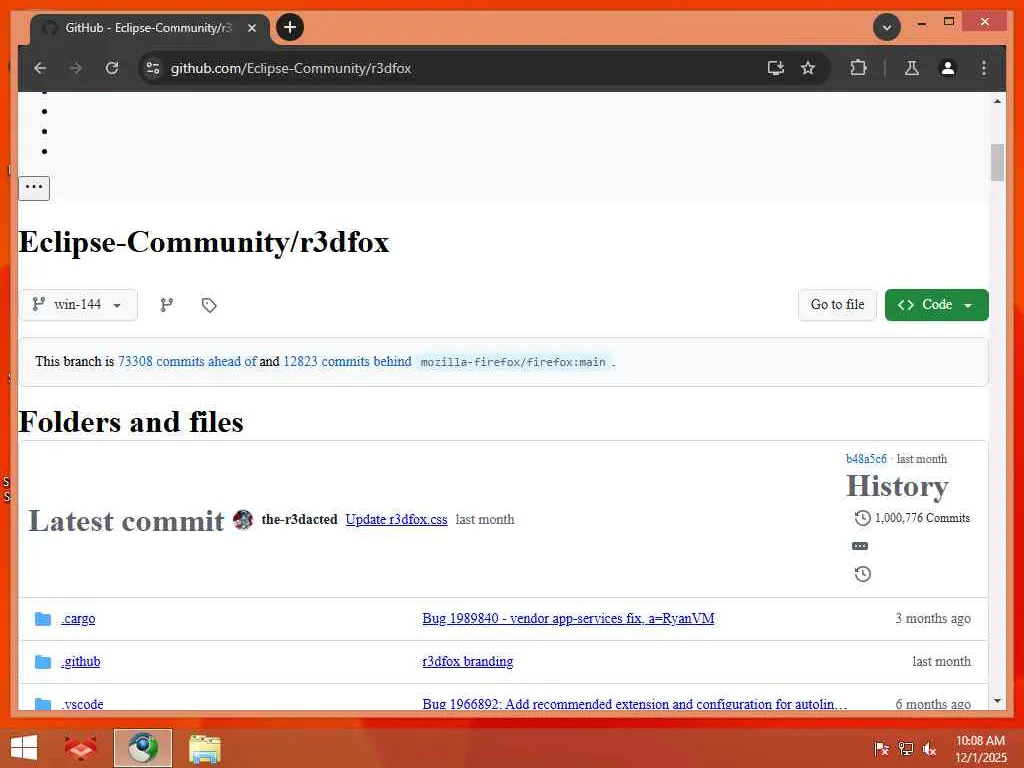Open the win-144 branch selector
This screenshot has height=768, width=1024.
coord(78,305)
